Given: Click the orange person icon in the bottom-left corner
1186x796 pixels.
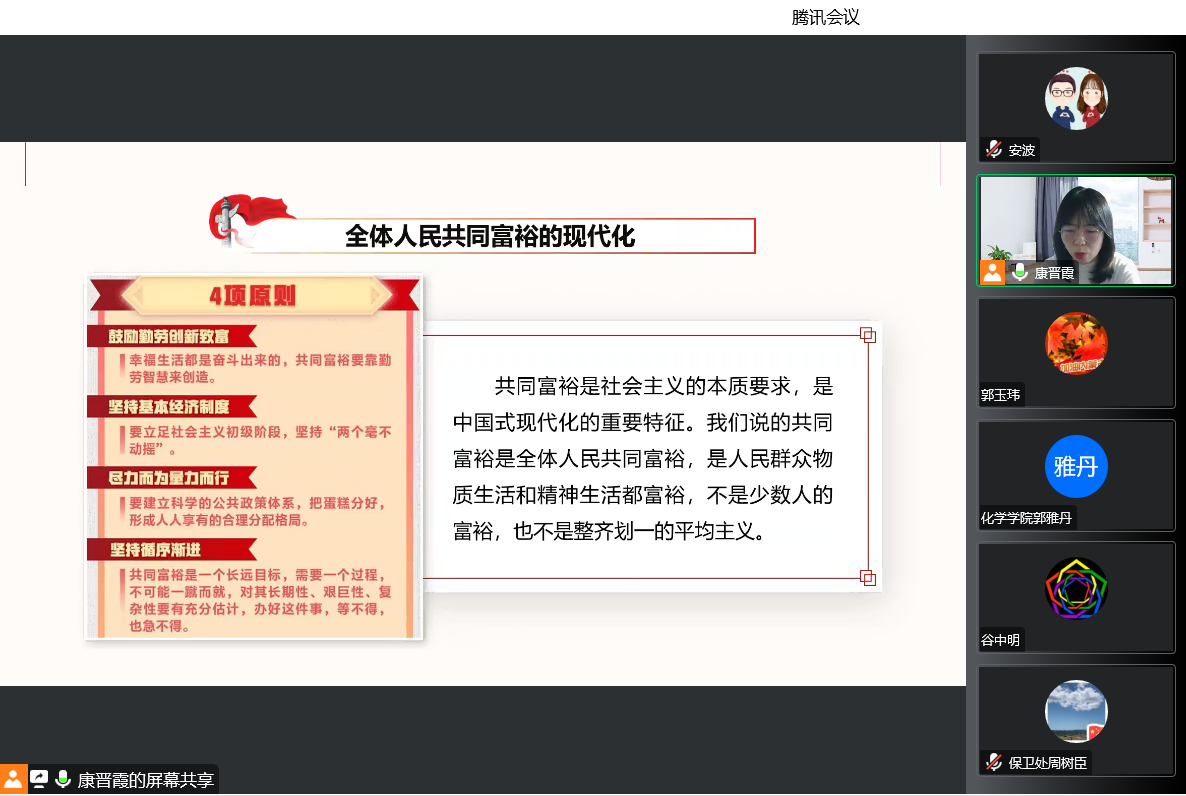Looking at the screenshot, I should tap(13, 779).
